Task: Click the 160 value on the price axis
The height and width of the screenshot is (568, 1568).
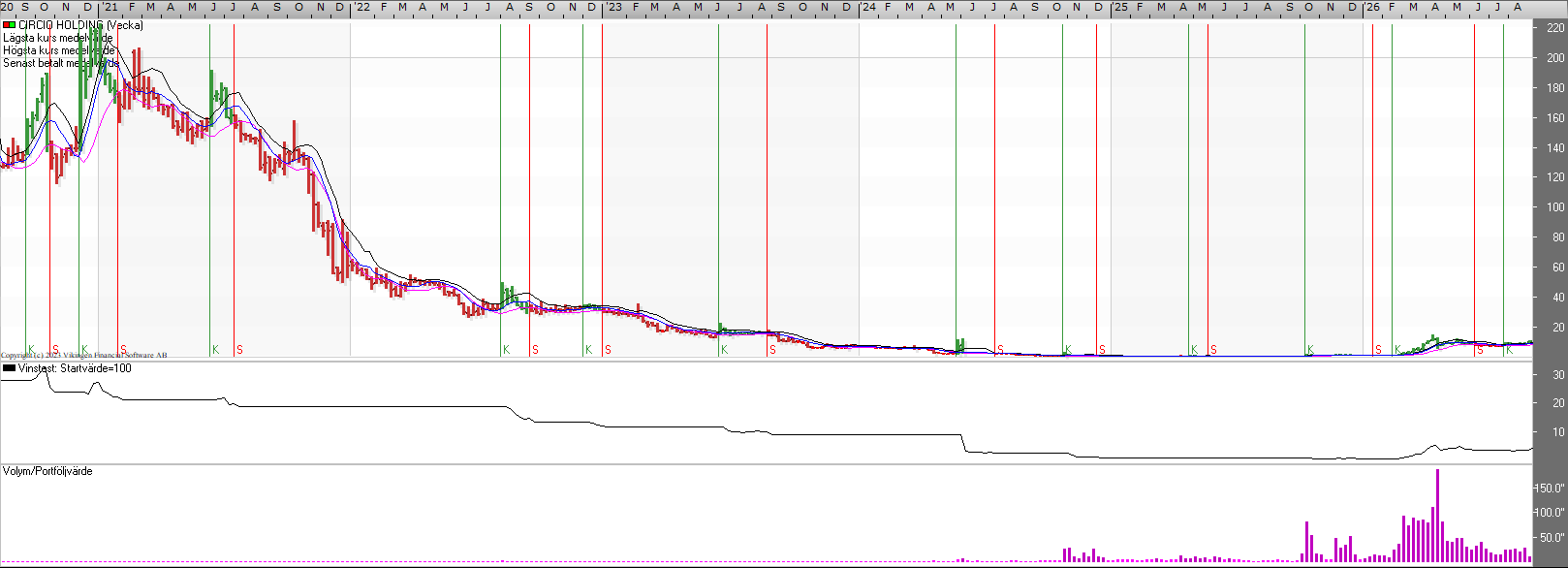Action: 1555,118
